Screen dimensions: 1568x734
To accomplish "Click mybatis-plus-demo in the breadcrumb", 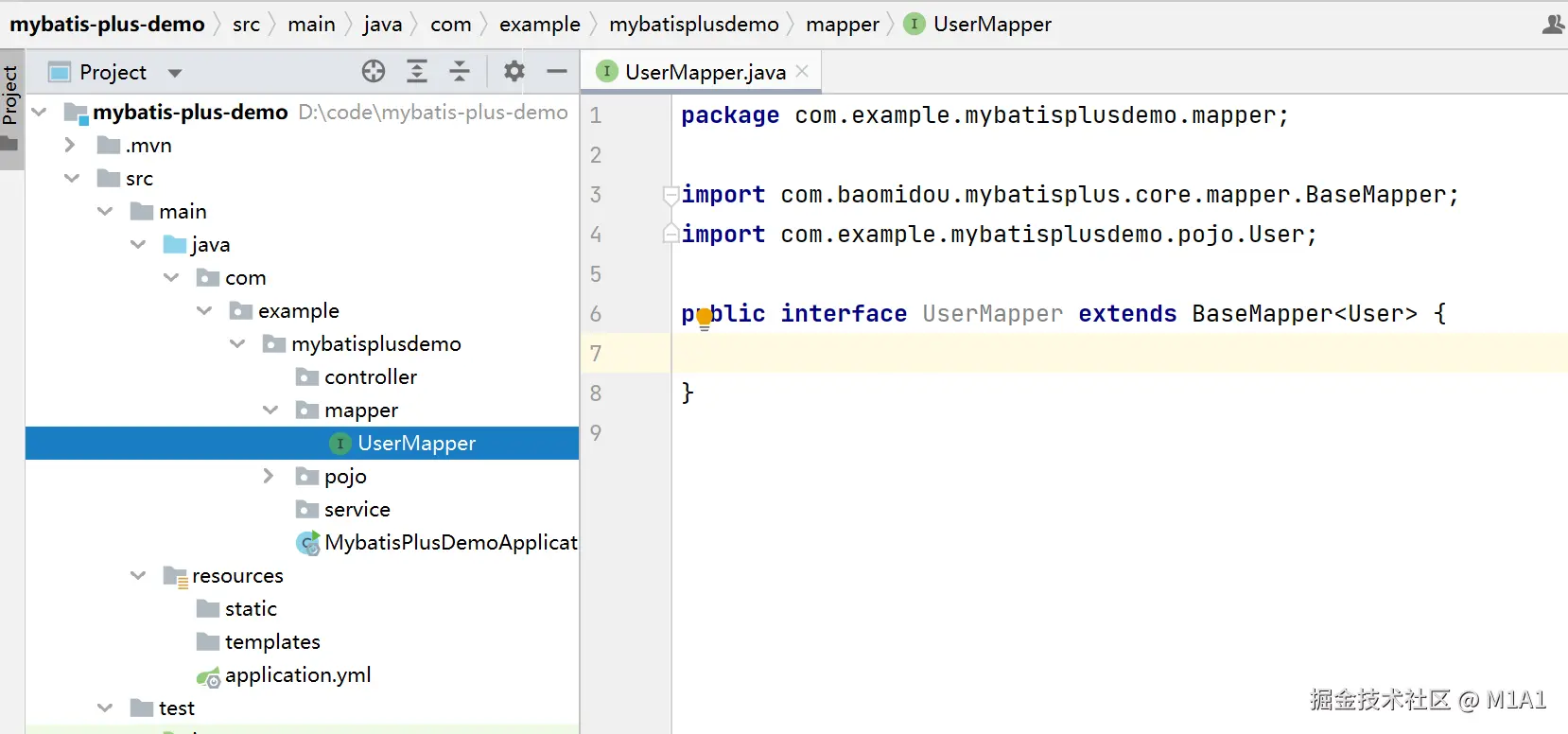I will pos(107,25).
